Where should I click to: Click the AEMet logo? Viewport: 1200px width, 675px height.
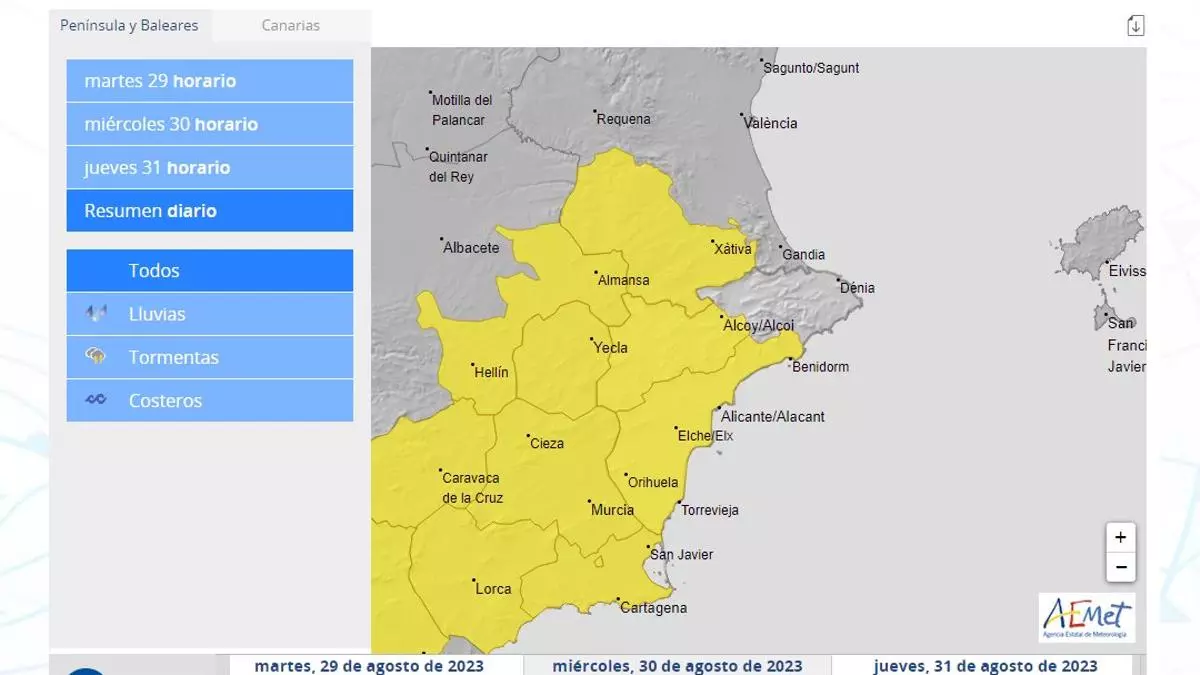click(x=1087, y=617)
